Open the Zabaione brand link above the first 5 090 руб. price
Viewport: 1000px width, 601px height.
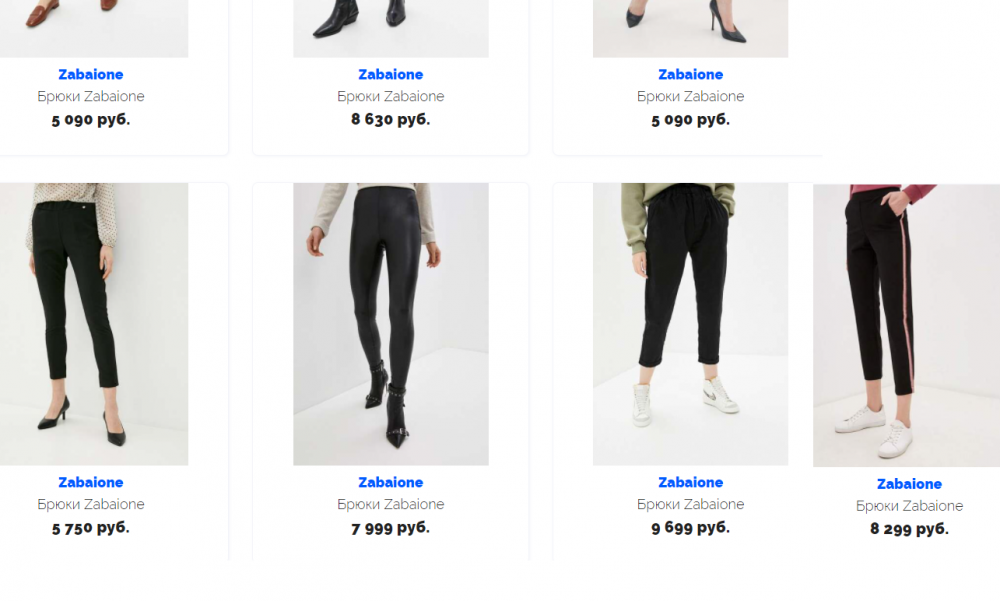[x=91, y=75]
